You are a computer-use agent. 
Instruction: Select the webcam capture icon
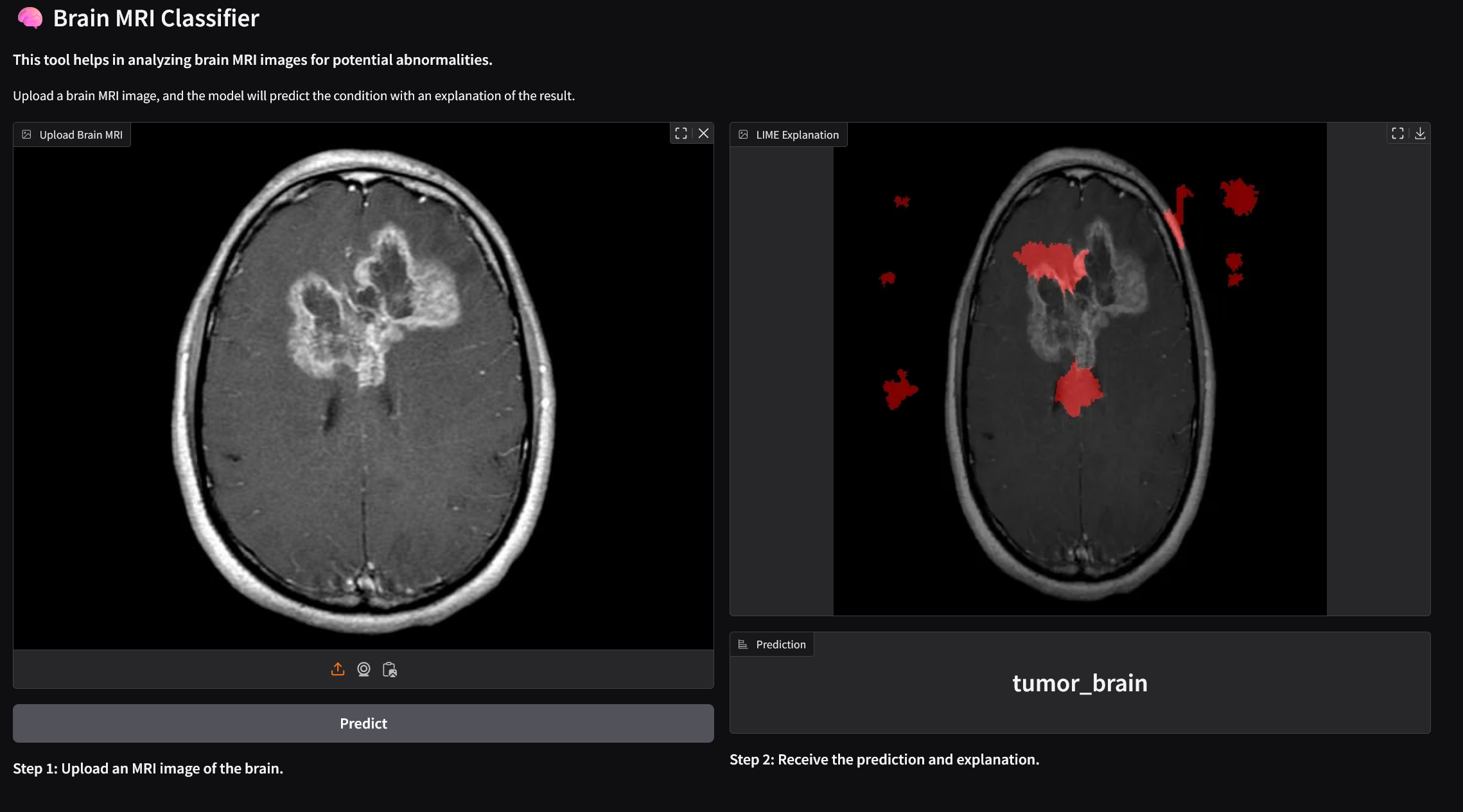coord(364,669)
